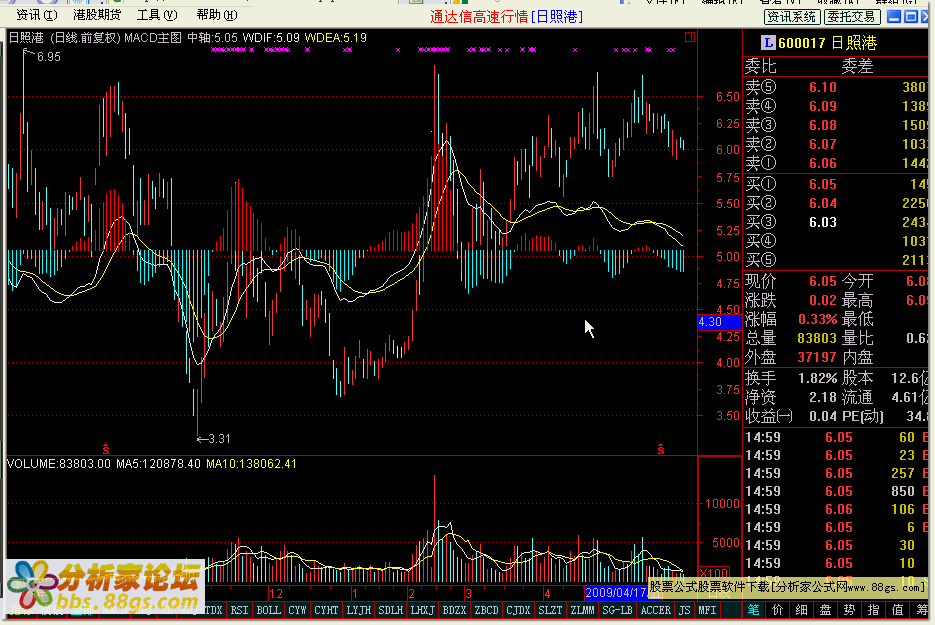
Task: Open the 港股期货 menu
Action: [x=97, y=15]
